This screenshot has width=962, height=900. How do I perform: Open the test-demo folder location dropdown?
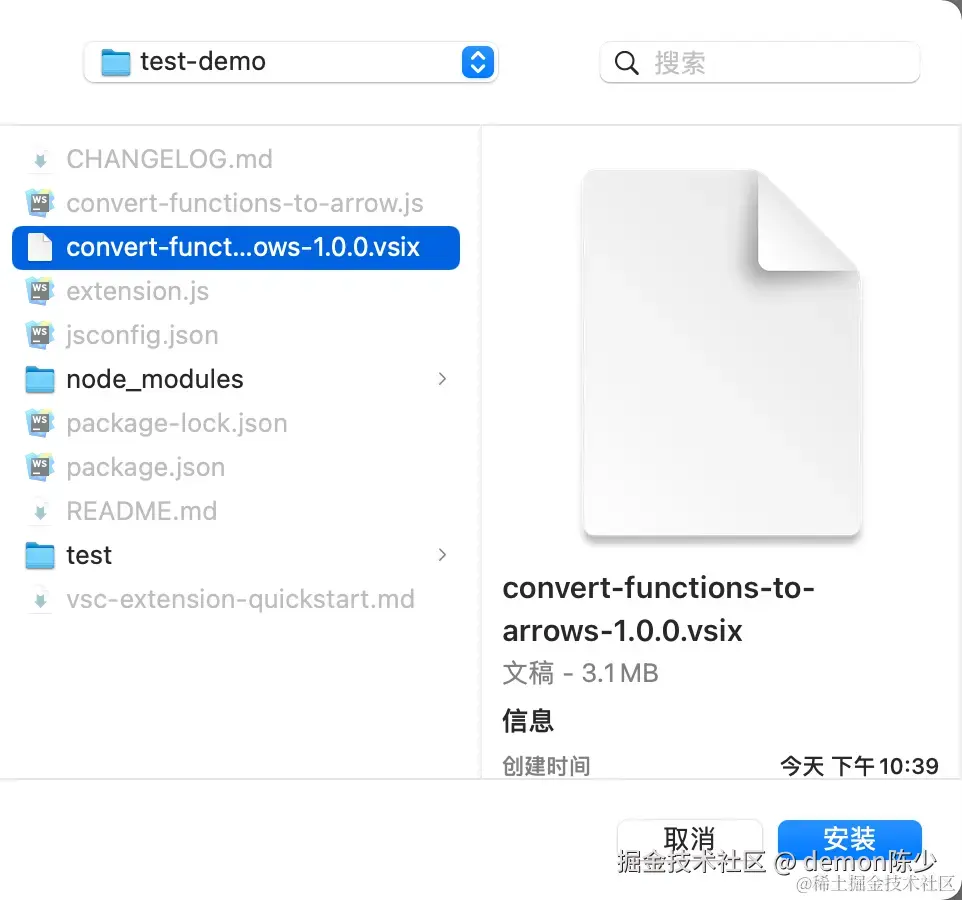[478, 62]
